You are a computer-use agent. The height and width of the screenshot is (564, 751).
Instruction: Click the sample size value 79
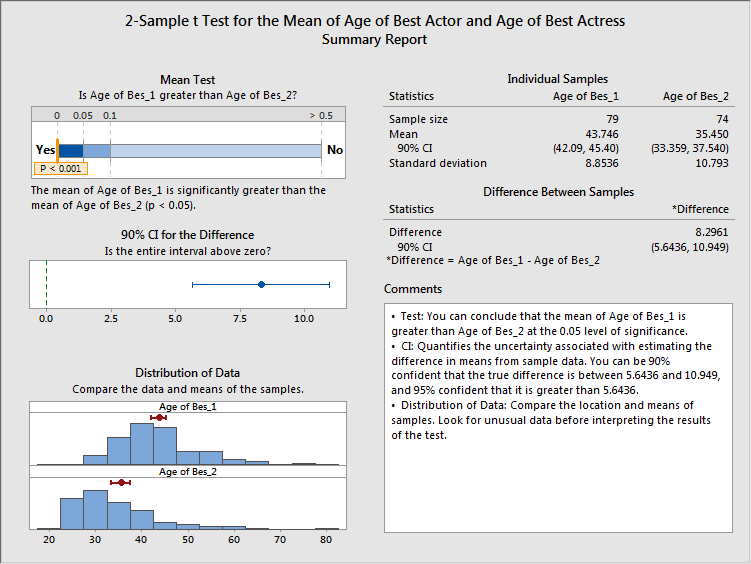click(x=611, y=118)
